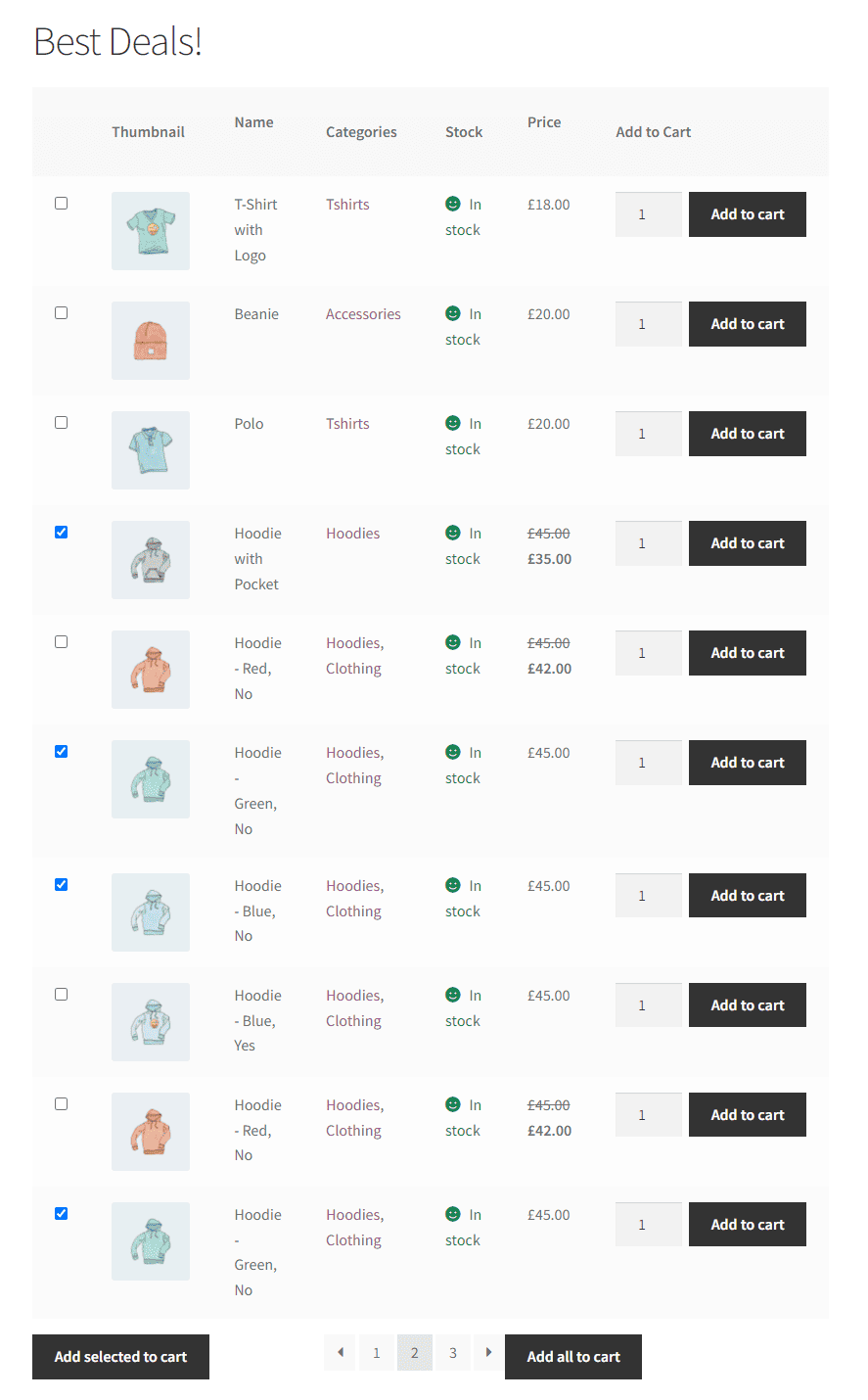Viewport: 868px width, 1400px height.
Task: Add T-Shirt with Logo to cart
Action: (x=747, y=214)
